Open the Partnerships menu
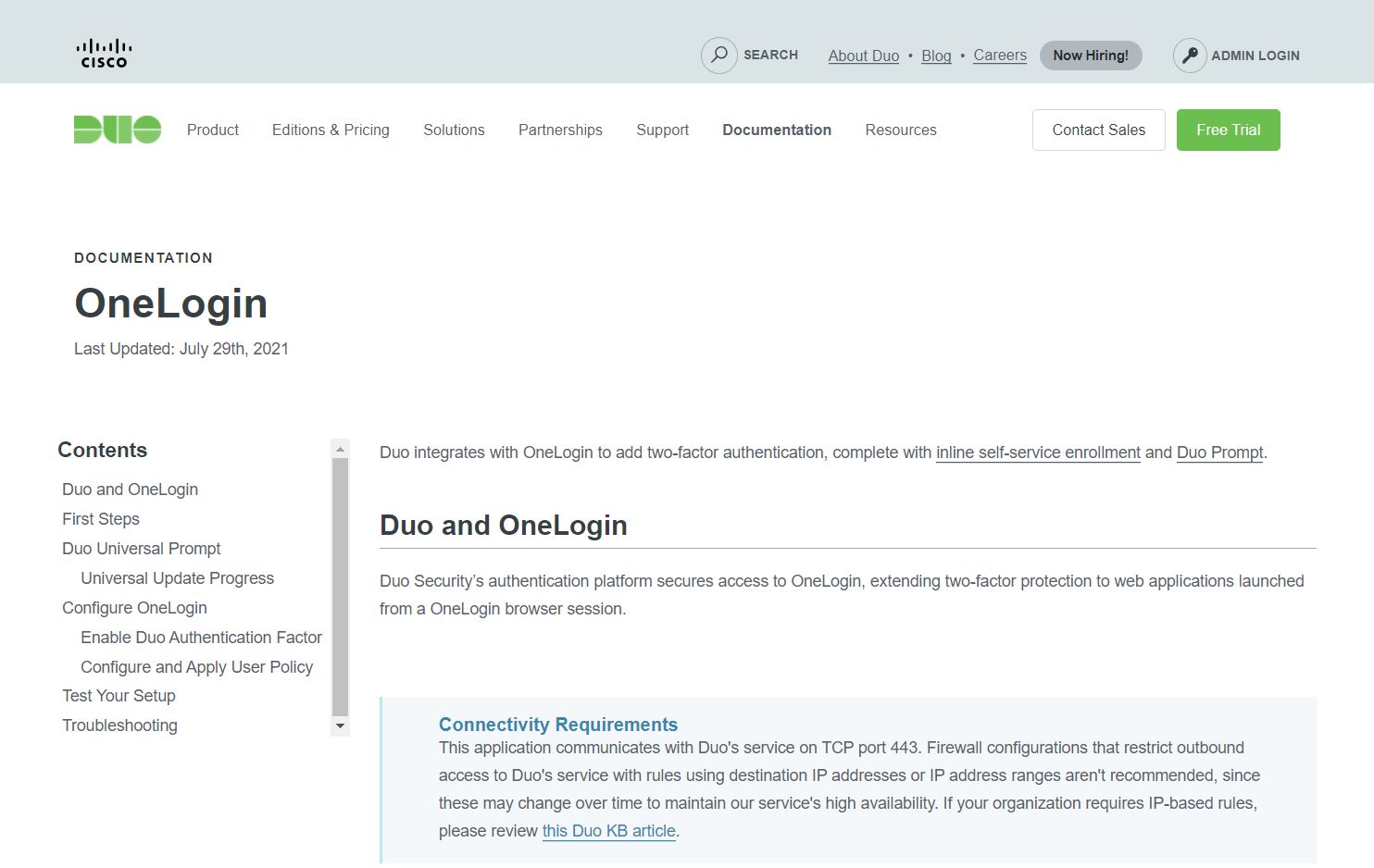Viewport: 1374px width, 868px height. point(560,130)
